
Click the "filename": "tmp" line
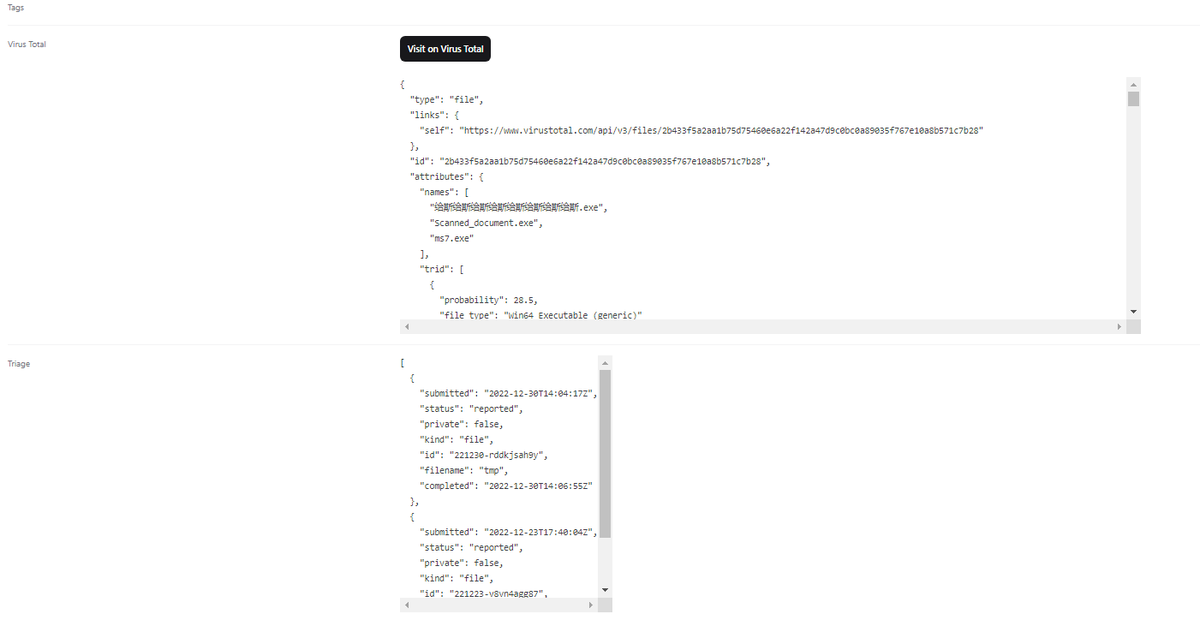point(467,471)
